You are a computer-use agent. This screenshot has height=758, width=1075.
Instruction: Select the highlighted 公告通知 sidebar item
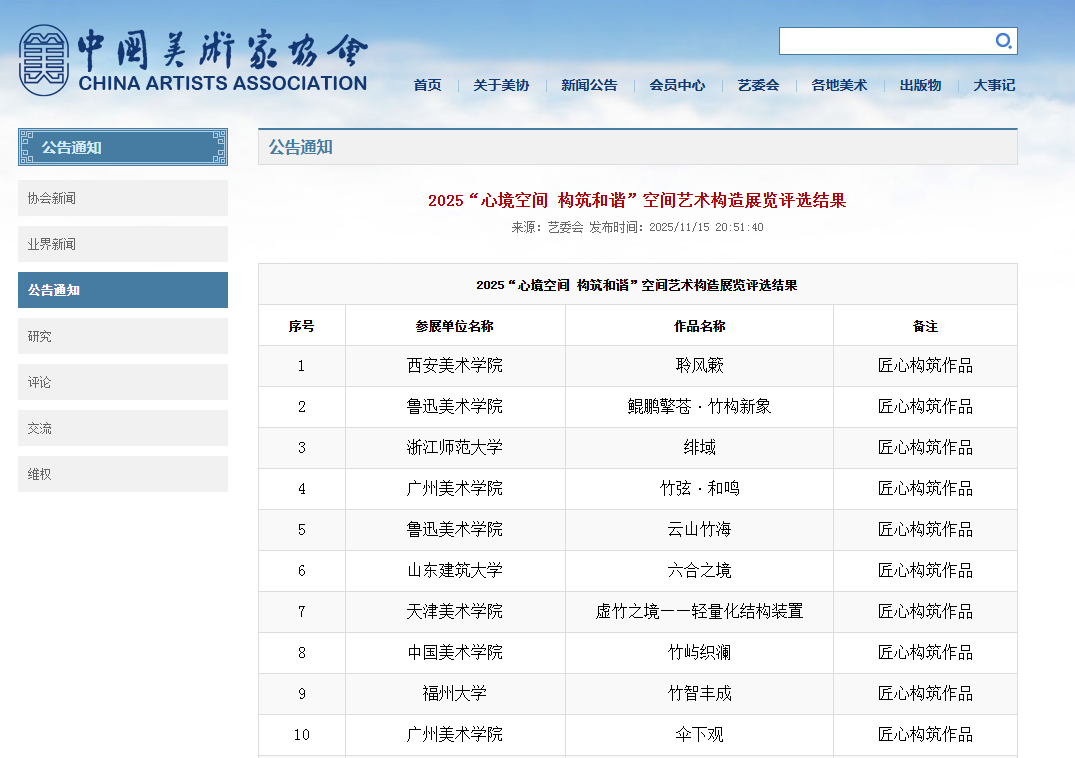(123, 290)
